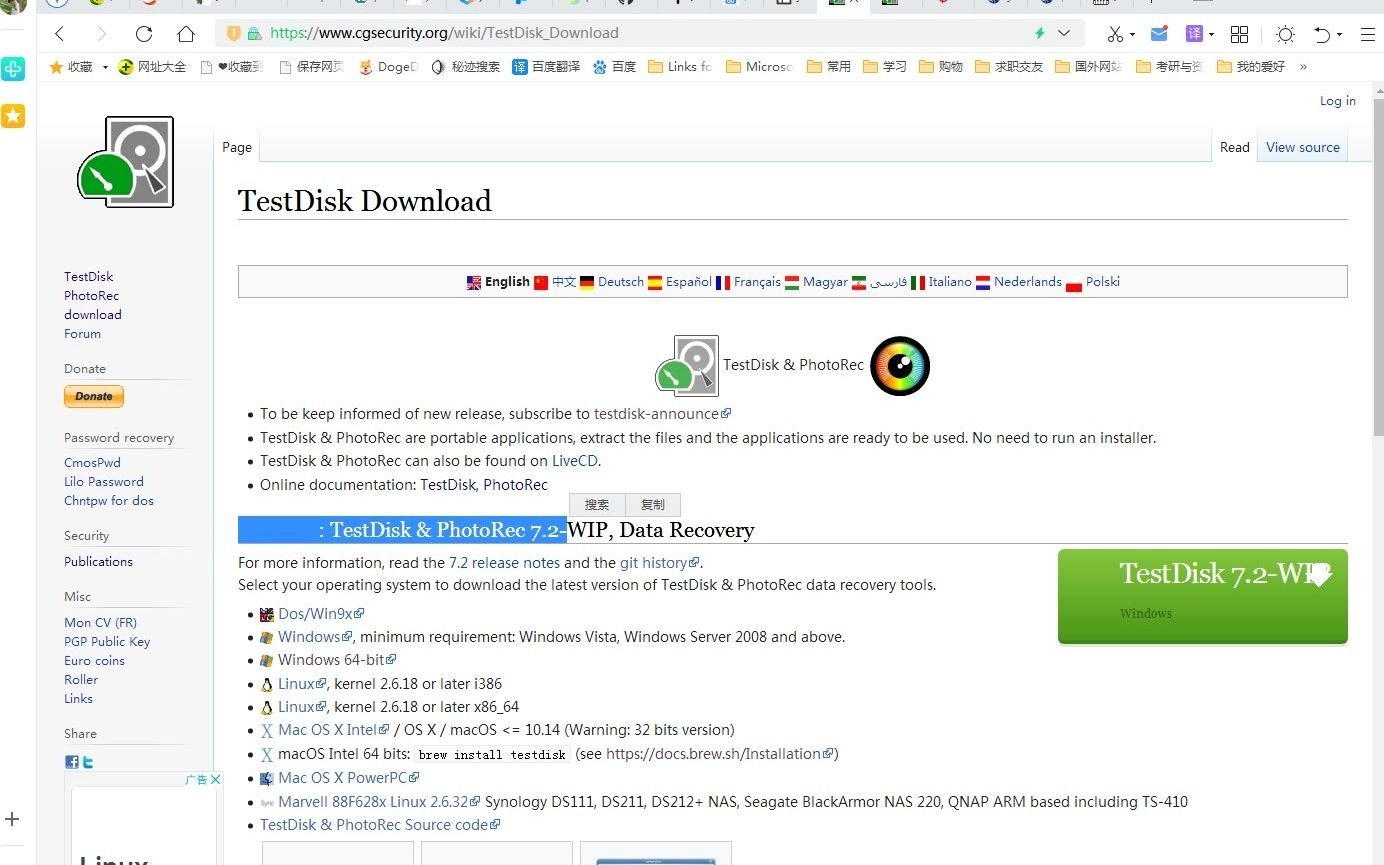Viewport: 1384px width, 865px height.
Task: Open the CmosPwd link
Action: pos(92,462)
